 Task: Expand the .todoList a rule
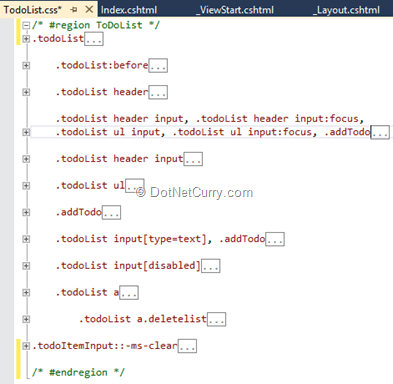point(26,292)
